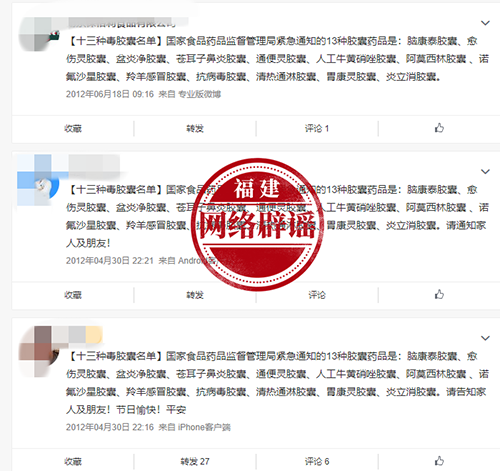Open the first post's blurred avatar
The image size is (500, 471).
coord(39,34)
